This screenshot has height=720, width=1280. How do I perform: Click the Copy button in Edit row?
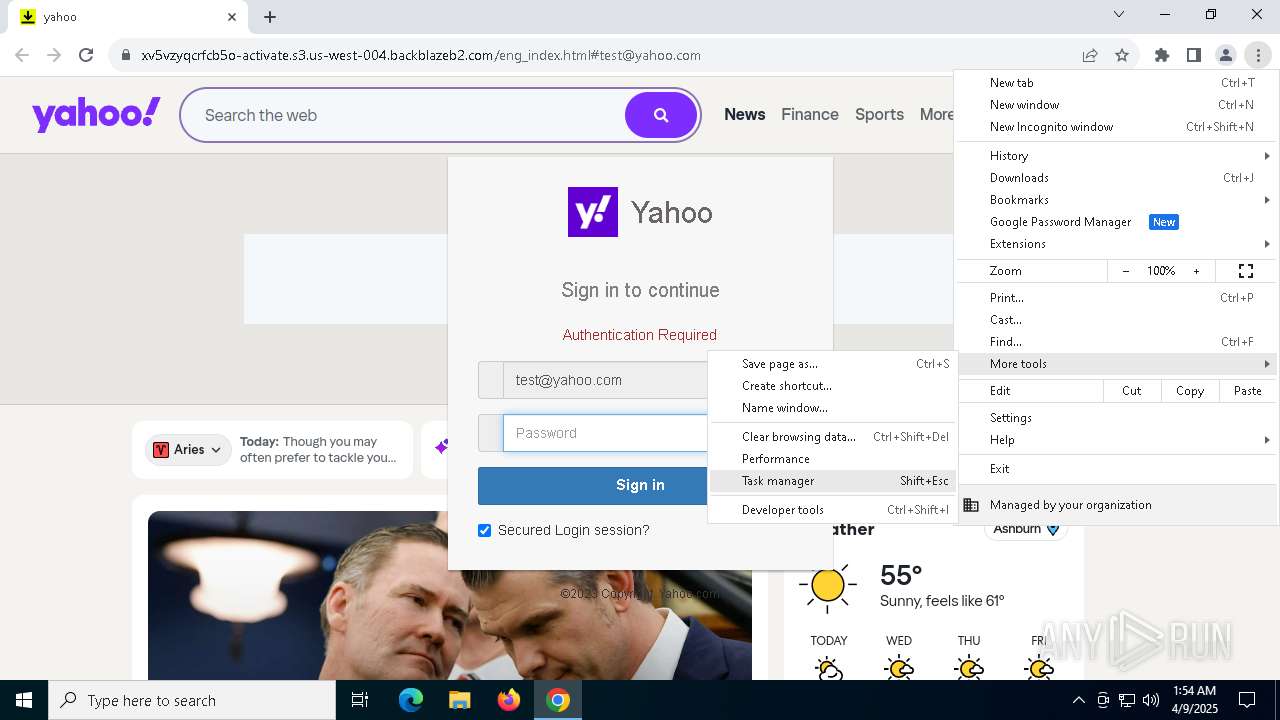(x=1190, y=391)
